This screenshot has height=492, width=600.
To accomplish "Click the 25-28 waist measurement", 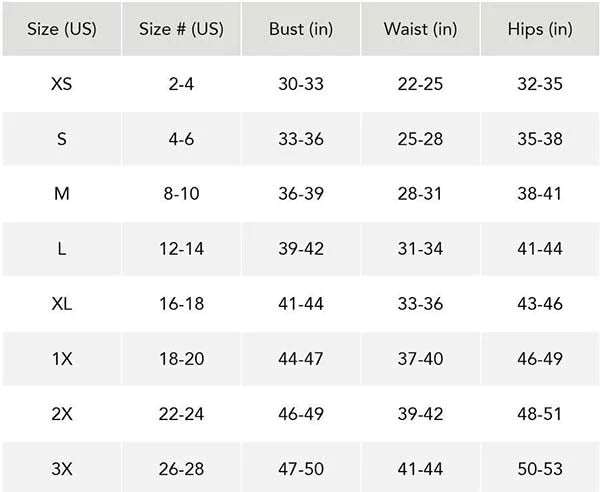I will pyautogui.click(x=420, y=139).
